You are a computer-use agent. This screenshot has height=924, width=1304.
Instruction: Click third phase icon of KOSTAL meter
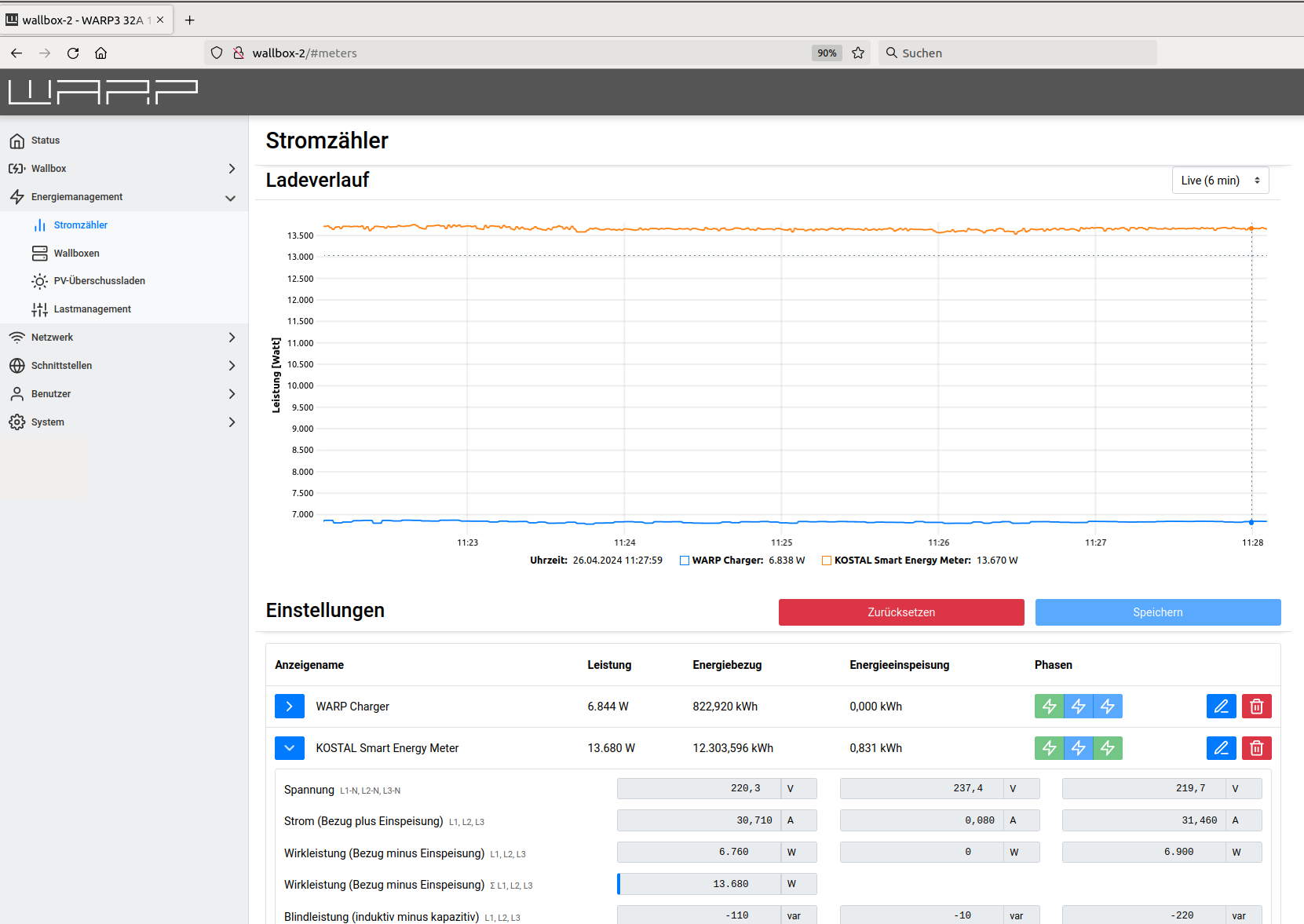coord(1108,748)
